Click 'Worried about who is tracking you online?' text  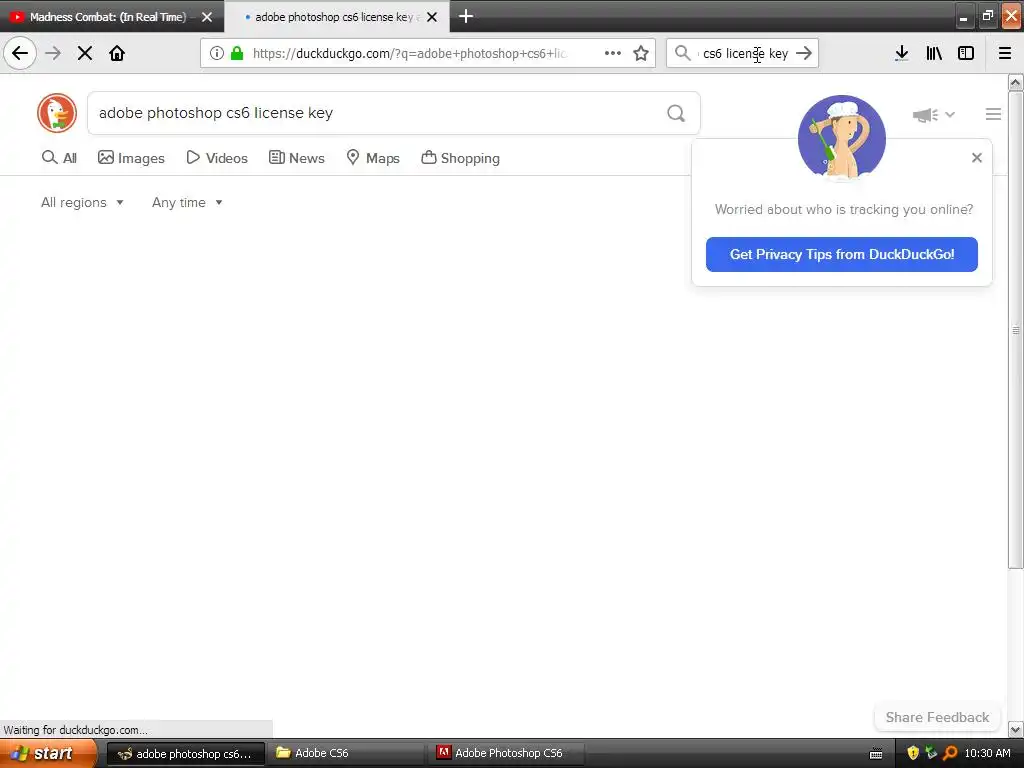pyautogui.click(x=843, y=209)
